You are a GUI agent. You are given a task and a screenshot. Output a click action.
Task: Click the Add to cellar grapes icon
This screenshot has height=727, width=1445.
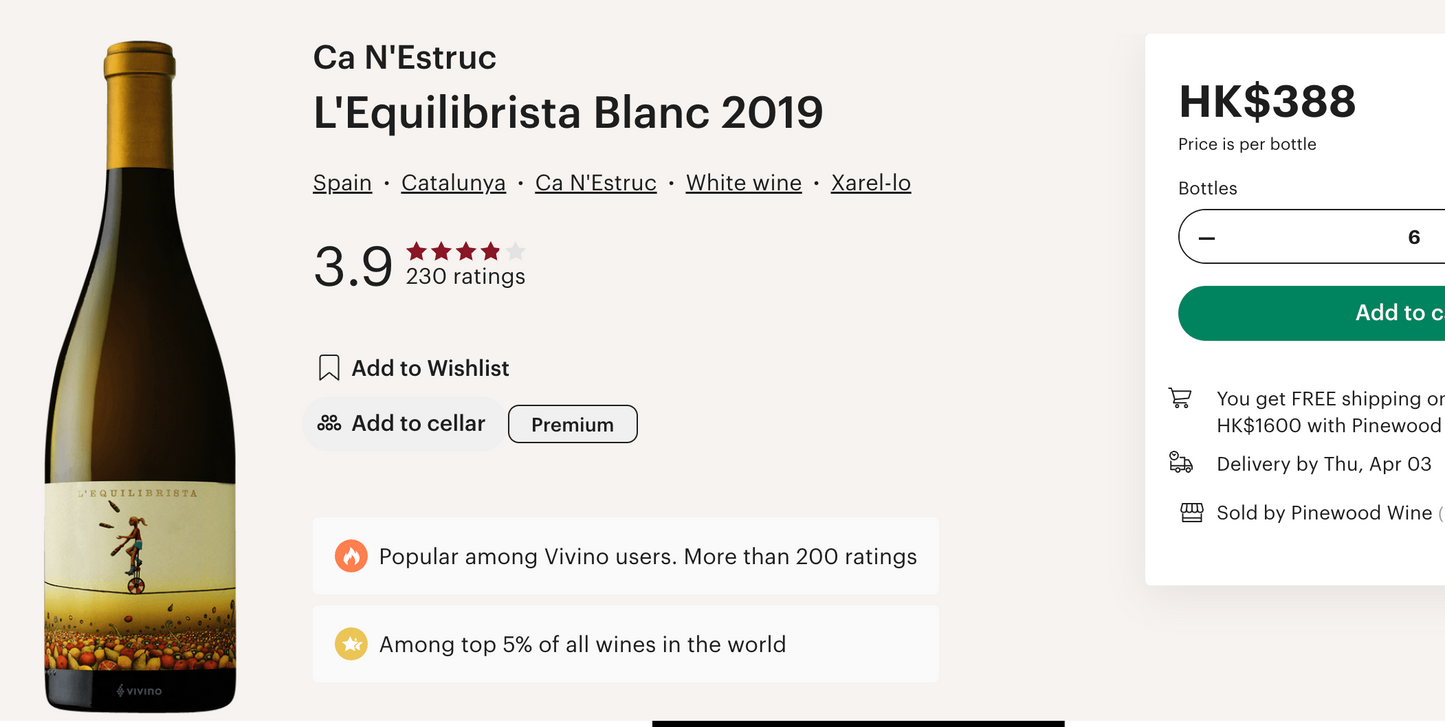[x=329, y=424]
